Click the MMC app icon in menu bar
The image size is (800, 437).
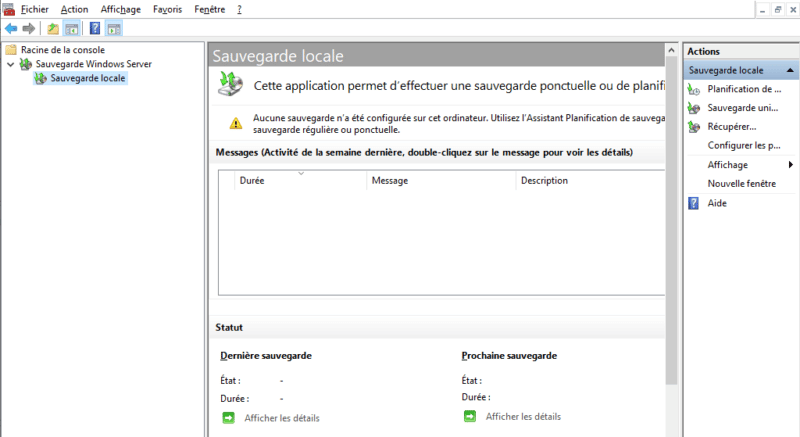[9, 9]
